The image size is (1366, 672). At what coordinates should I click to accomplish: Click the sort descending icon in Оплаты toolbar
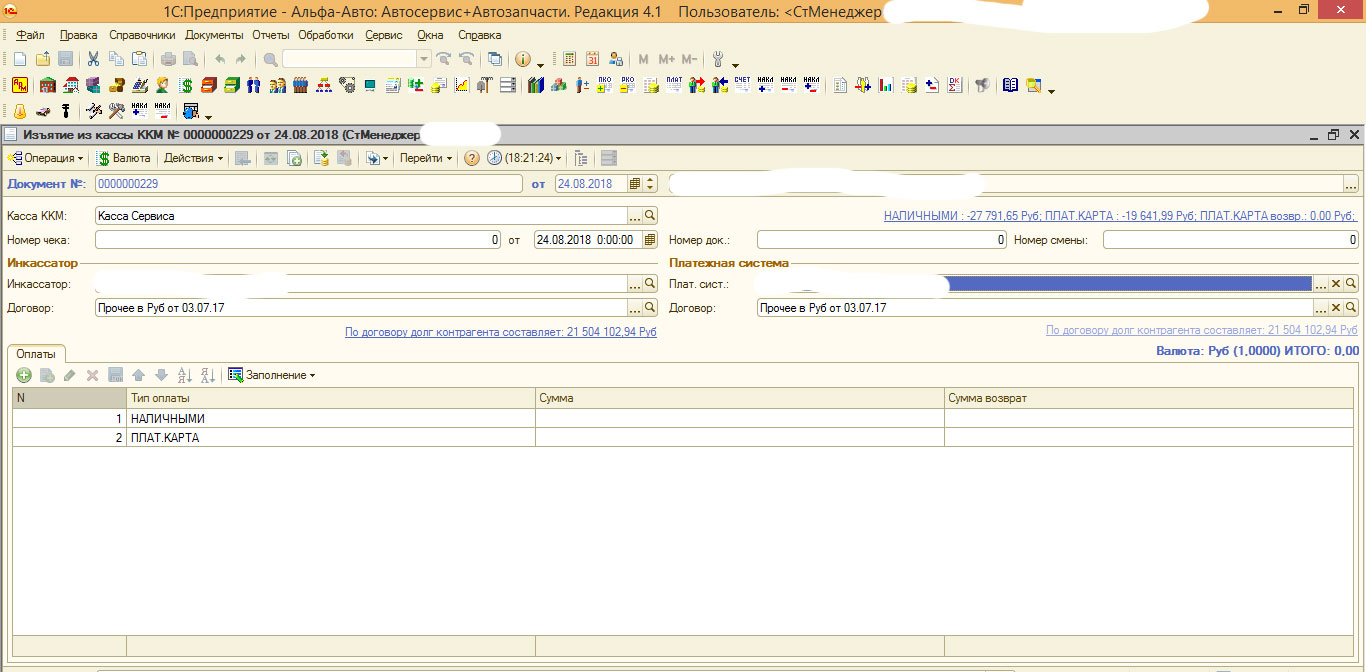[207, 375]
